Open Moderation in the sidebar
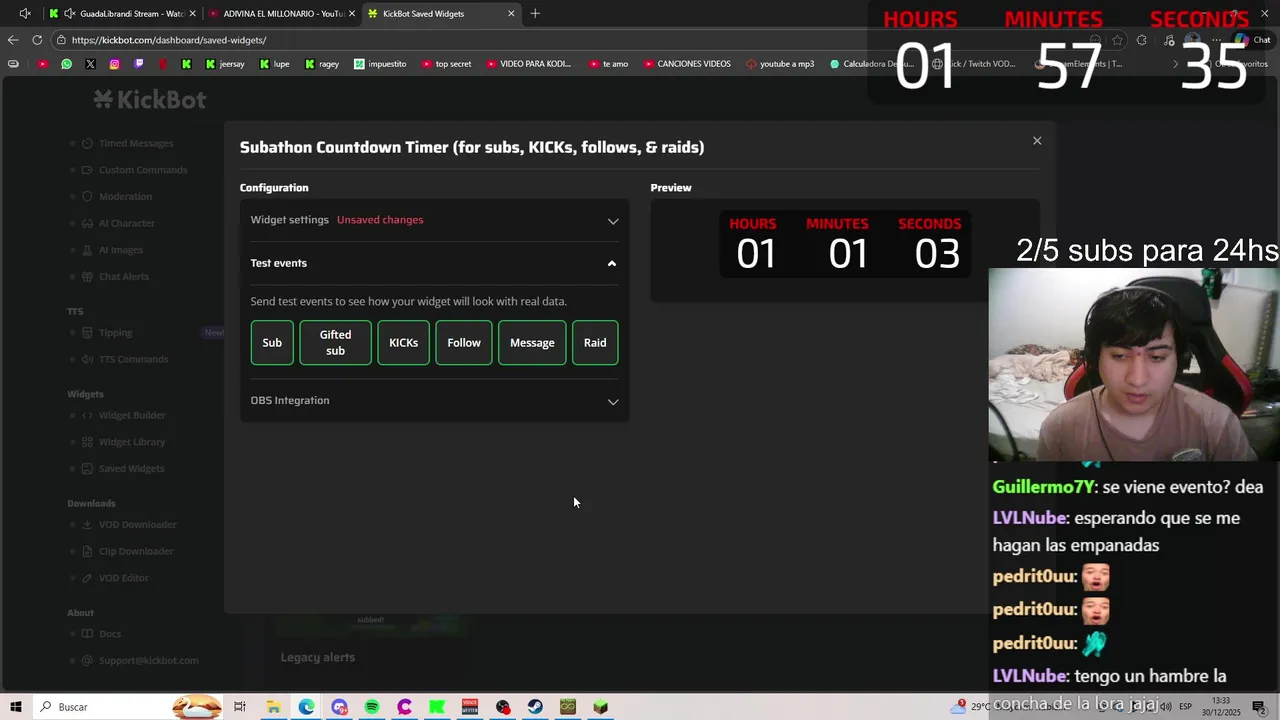The image size is (1280, 720). coord(125,197)
